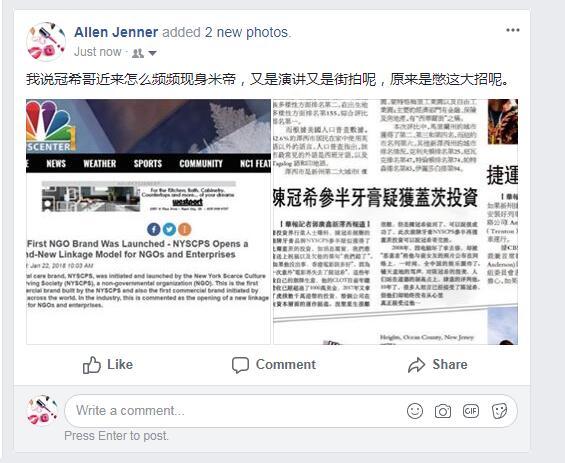Open the Chinese newspaper clipping photo
565x463 pixels.
click(395, 222)
